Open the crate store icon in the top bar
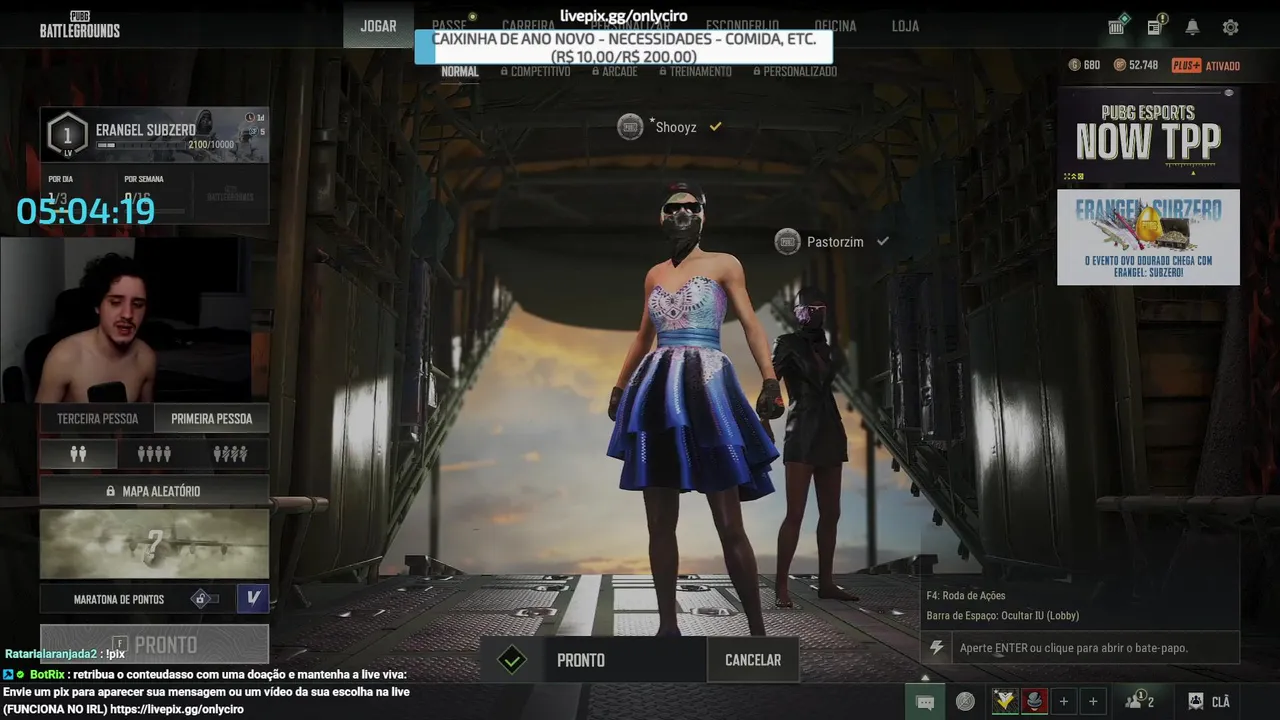This screenshot has height=720, width=1280. click(1118, 26)
